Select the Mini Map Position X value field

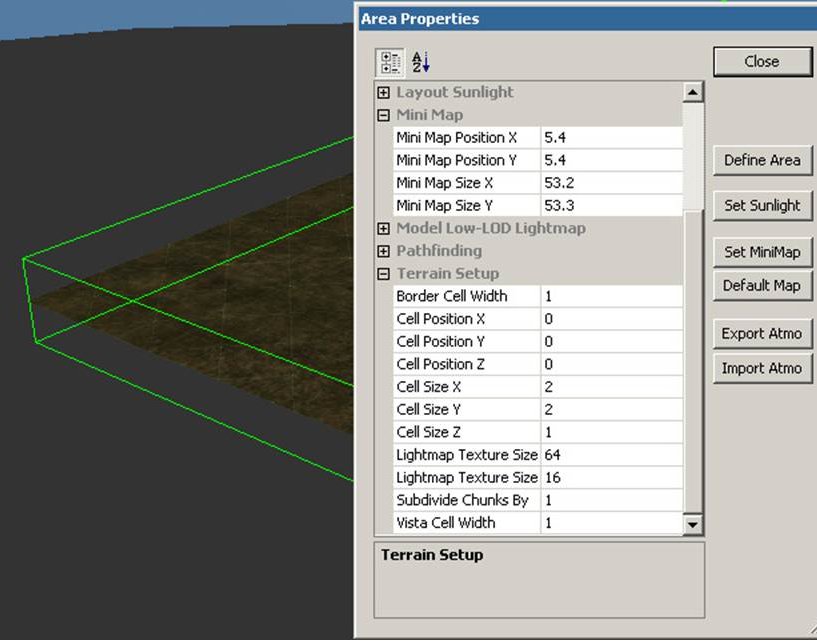point(611,138)
